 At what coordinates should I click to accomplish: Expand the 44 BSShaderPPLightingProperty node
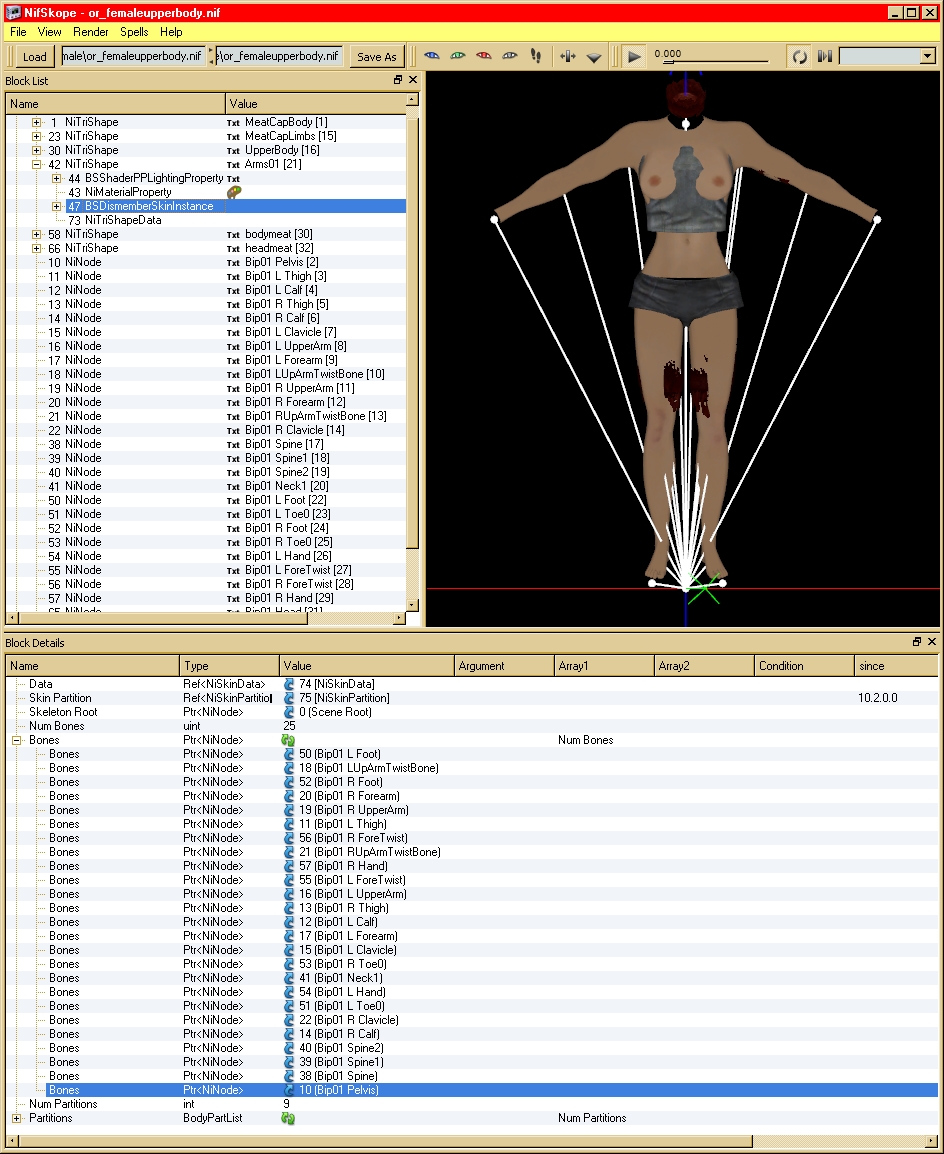(57, 179)
